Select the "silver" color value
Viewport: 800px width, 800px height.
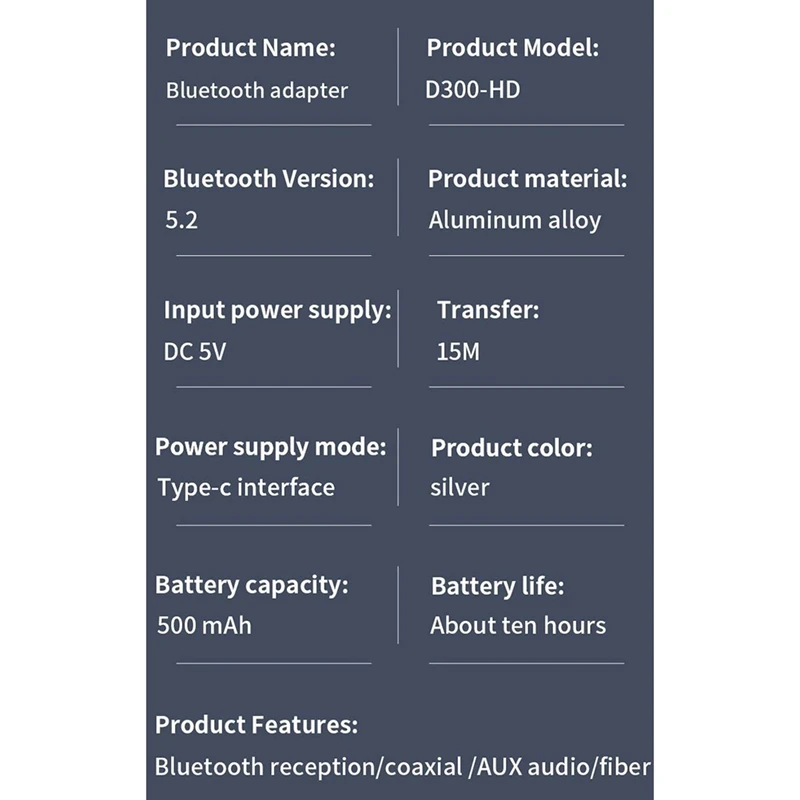click(x=460, y=488)
